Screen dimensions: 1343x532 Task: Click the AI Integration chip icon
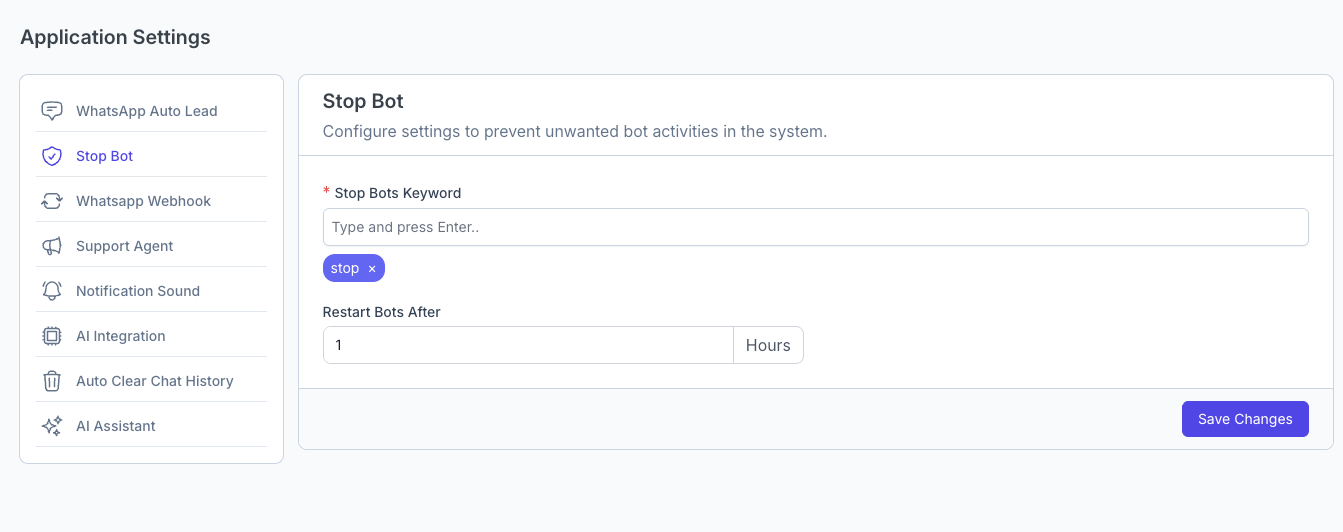[52, 336]
